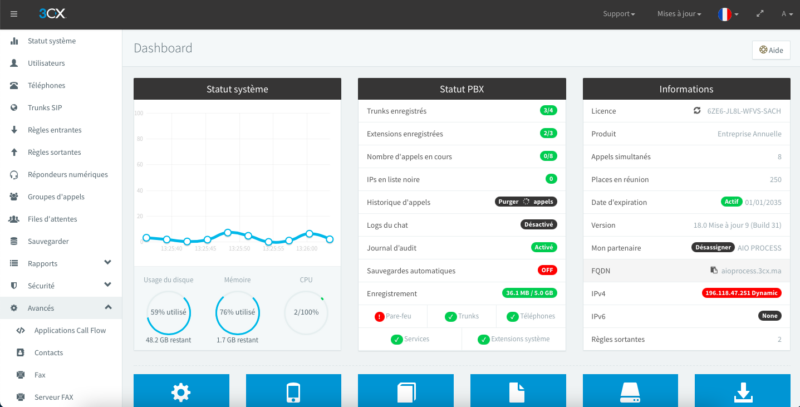This screenshot has height=407, width=800.
Task: Click the download arrow tile
Action: 743,391
